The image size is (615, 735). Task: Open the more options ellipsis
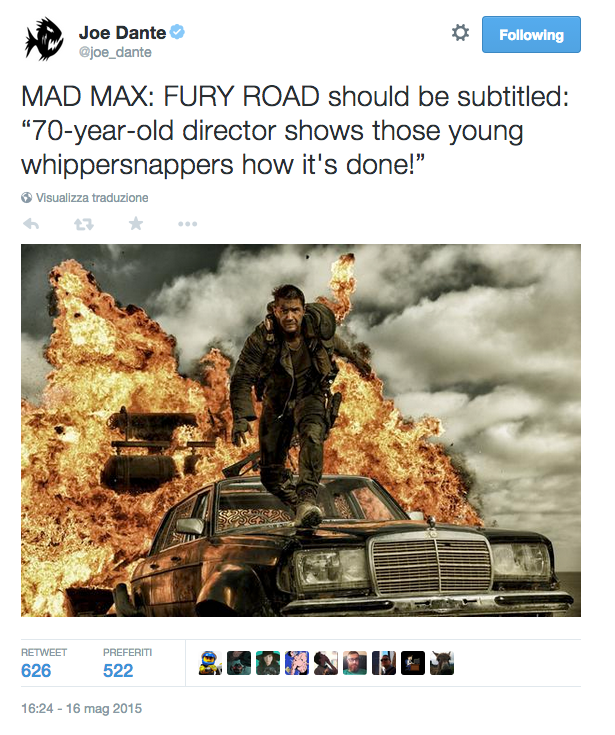point(188,225)
